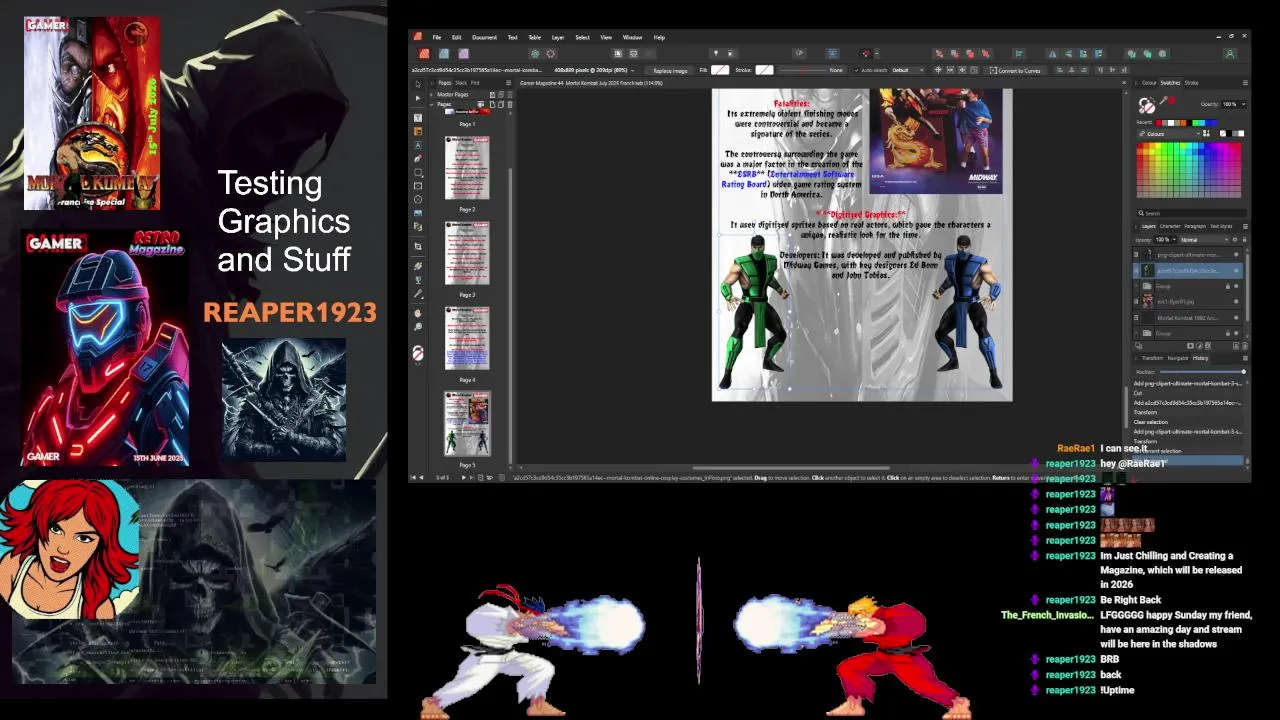Viewport: 1280px width, 720px height.
Task: Switch to the Photo persona icon
Action: pyautogui.click(x=463, y=53)
